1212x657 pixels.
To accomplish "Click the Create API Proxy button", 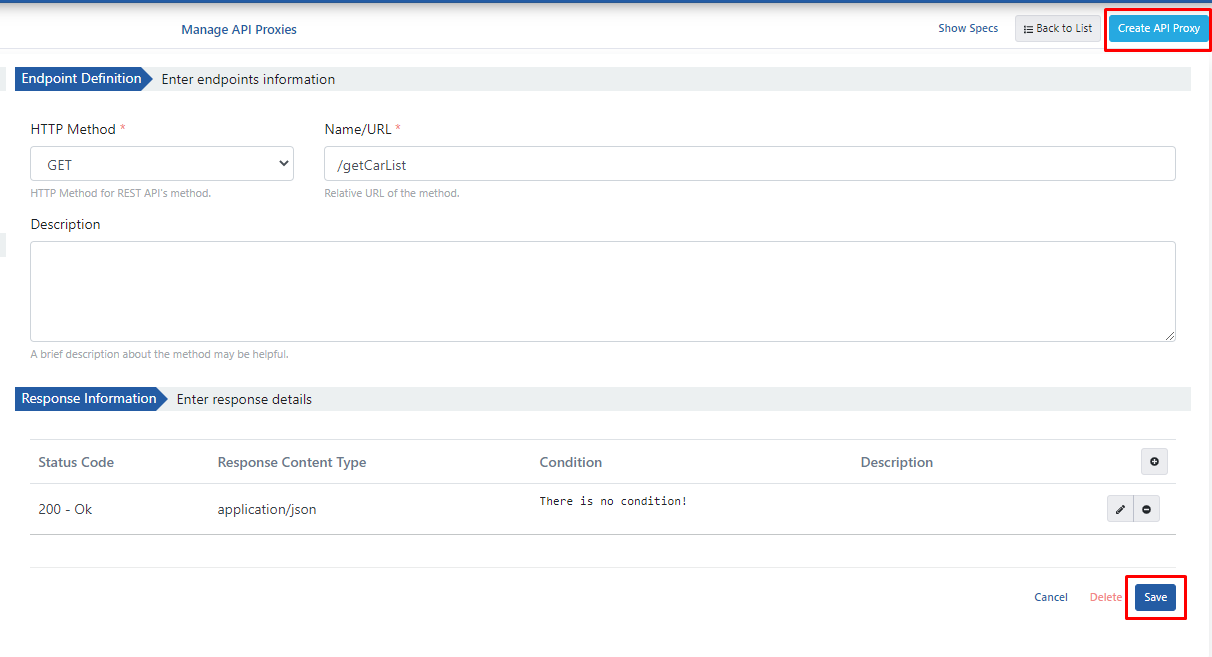I will [1158, 28].
